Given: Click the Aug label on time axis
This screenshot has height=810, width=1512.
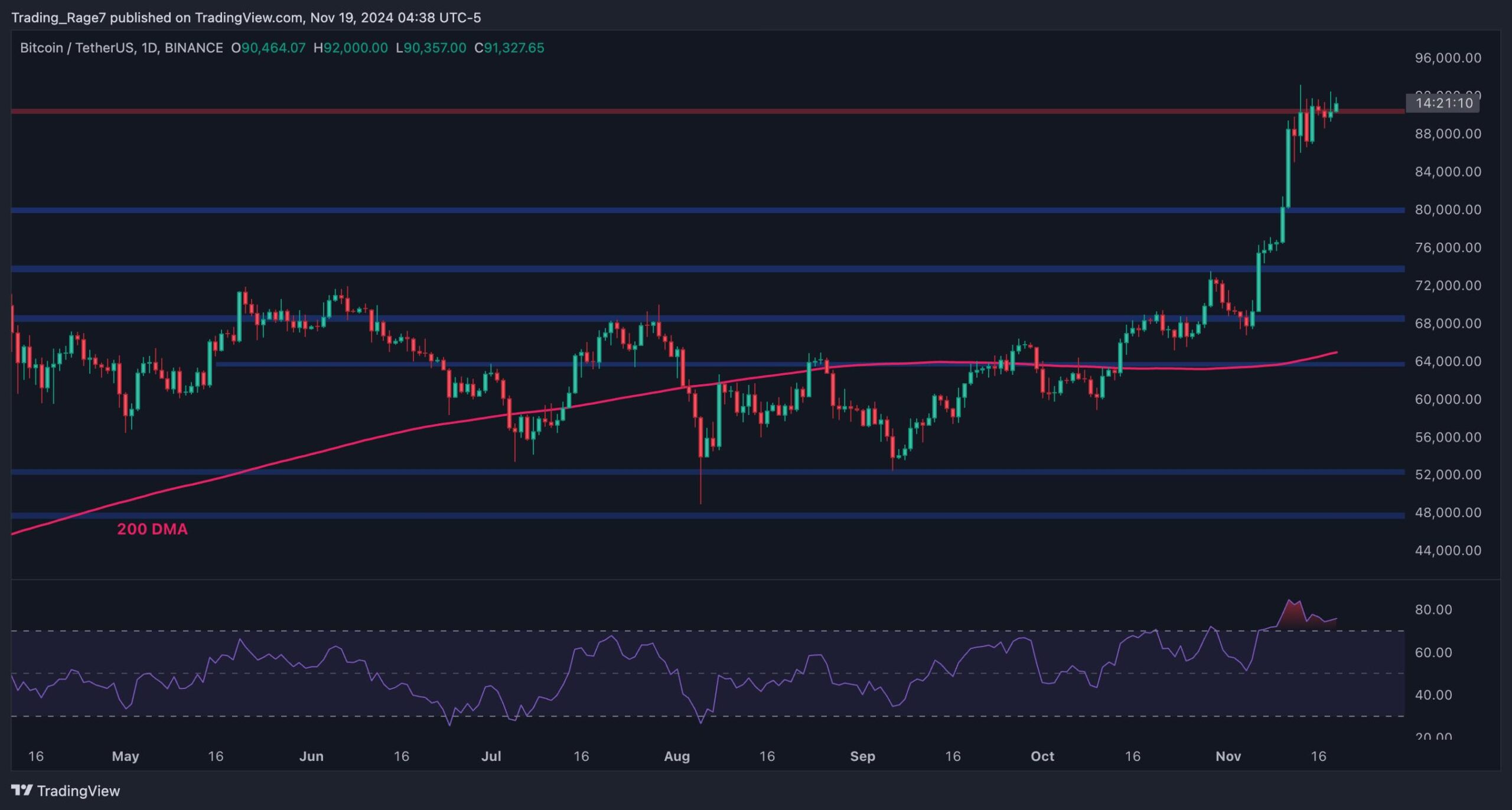Looking at the screenshot, I should point(677,756).
